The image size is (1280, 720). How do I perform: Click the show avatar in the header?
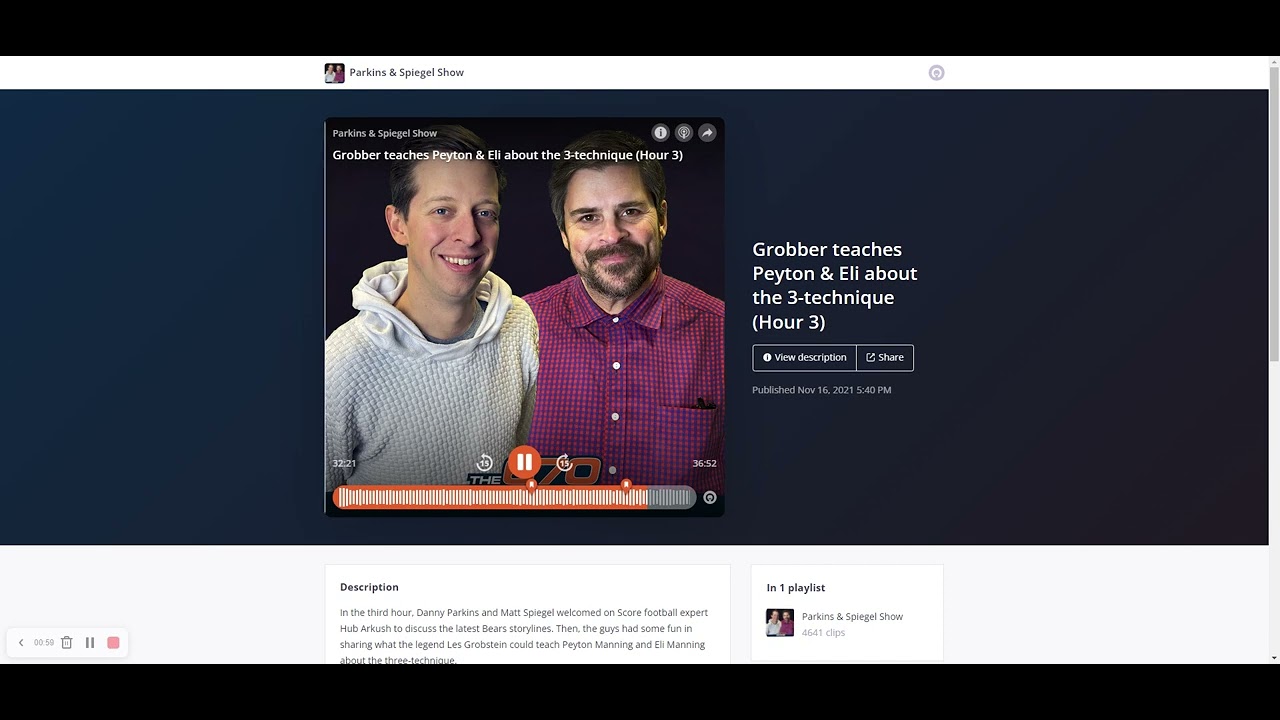point(335,73)
